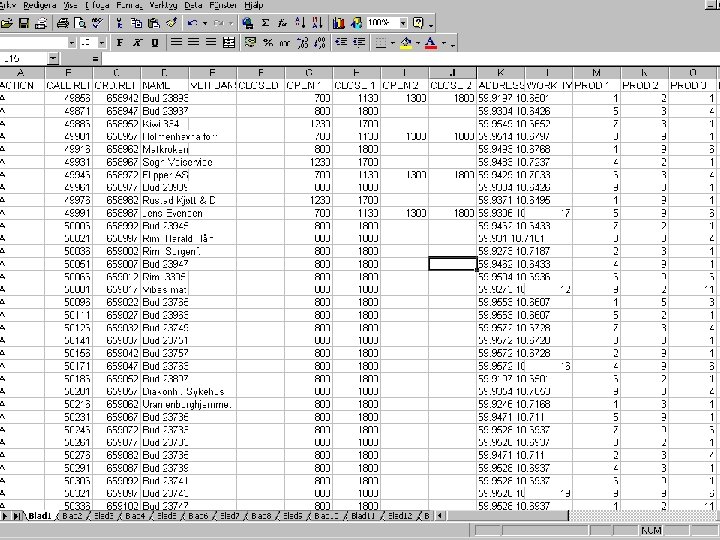720x540 pixels.
Task: Click the Save icon in toolbar
Action: pyautogui.click(x=23, y=23)
